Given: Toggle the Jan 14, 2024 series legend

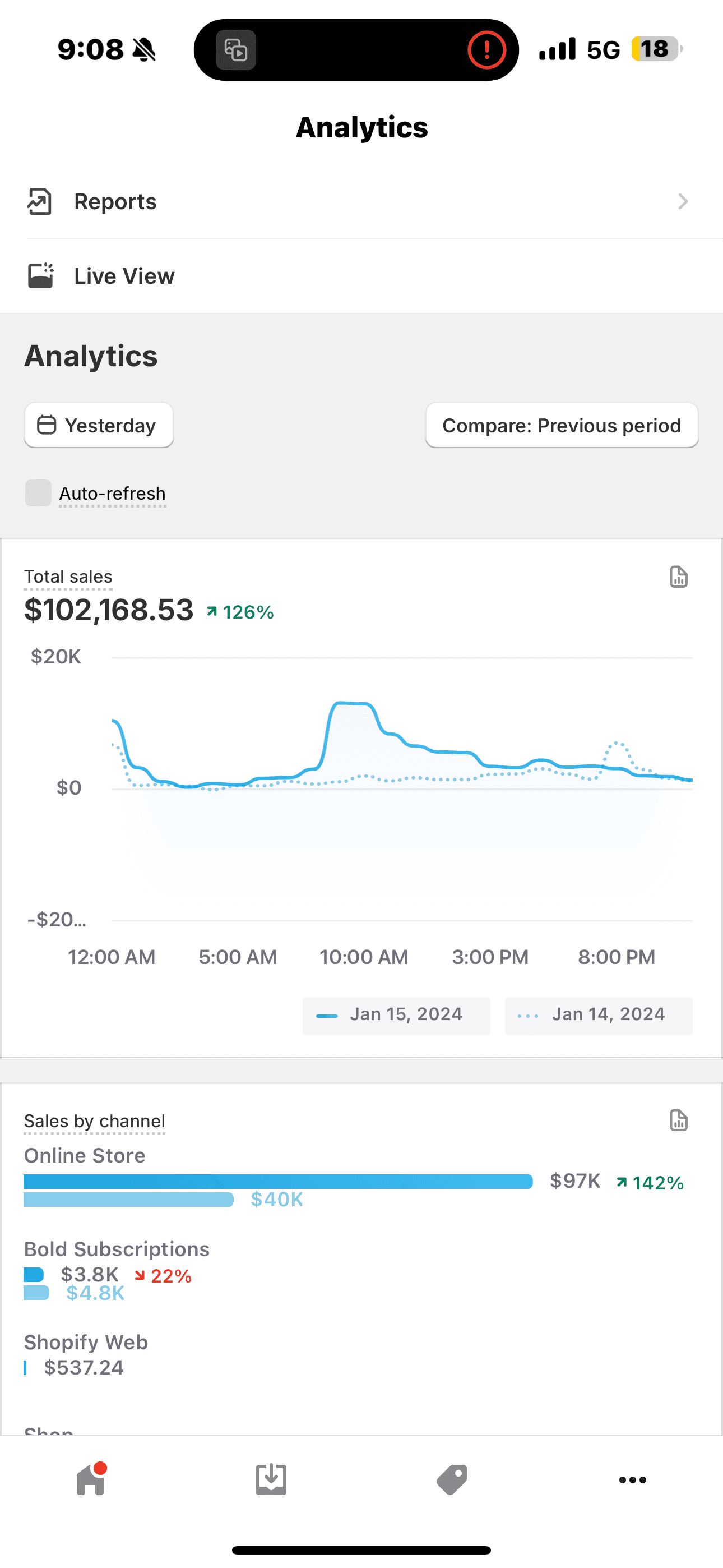Looking at the screenshot, I should [598, 1015].
